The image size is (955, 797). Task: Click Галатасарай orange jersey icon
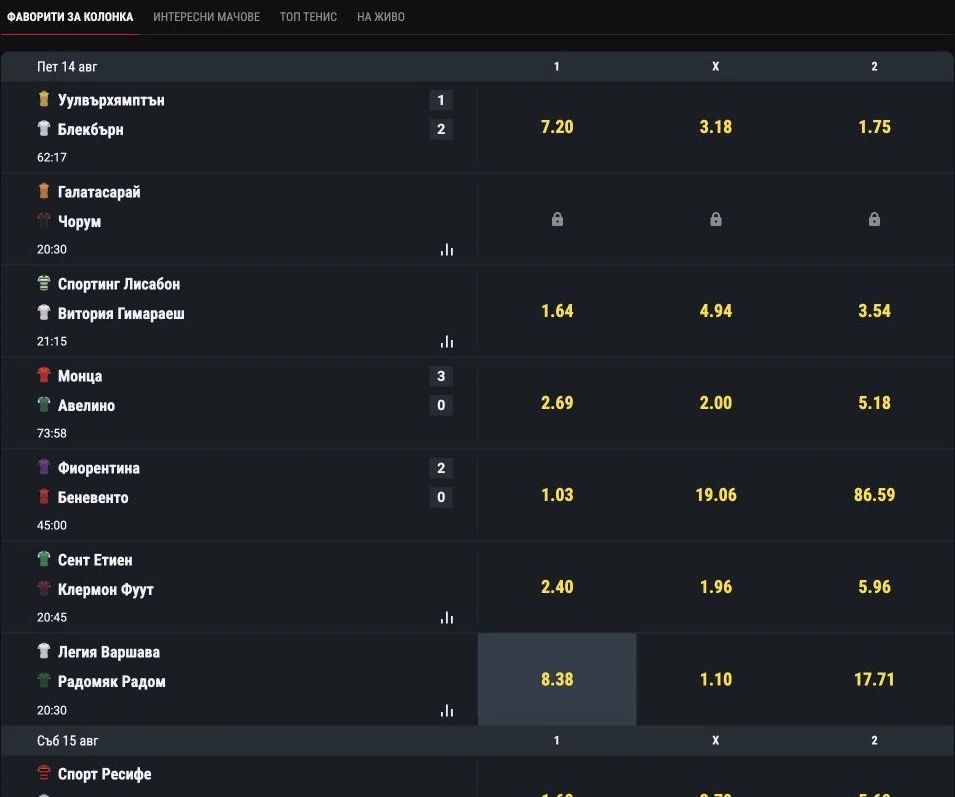[x=44, y=191]
